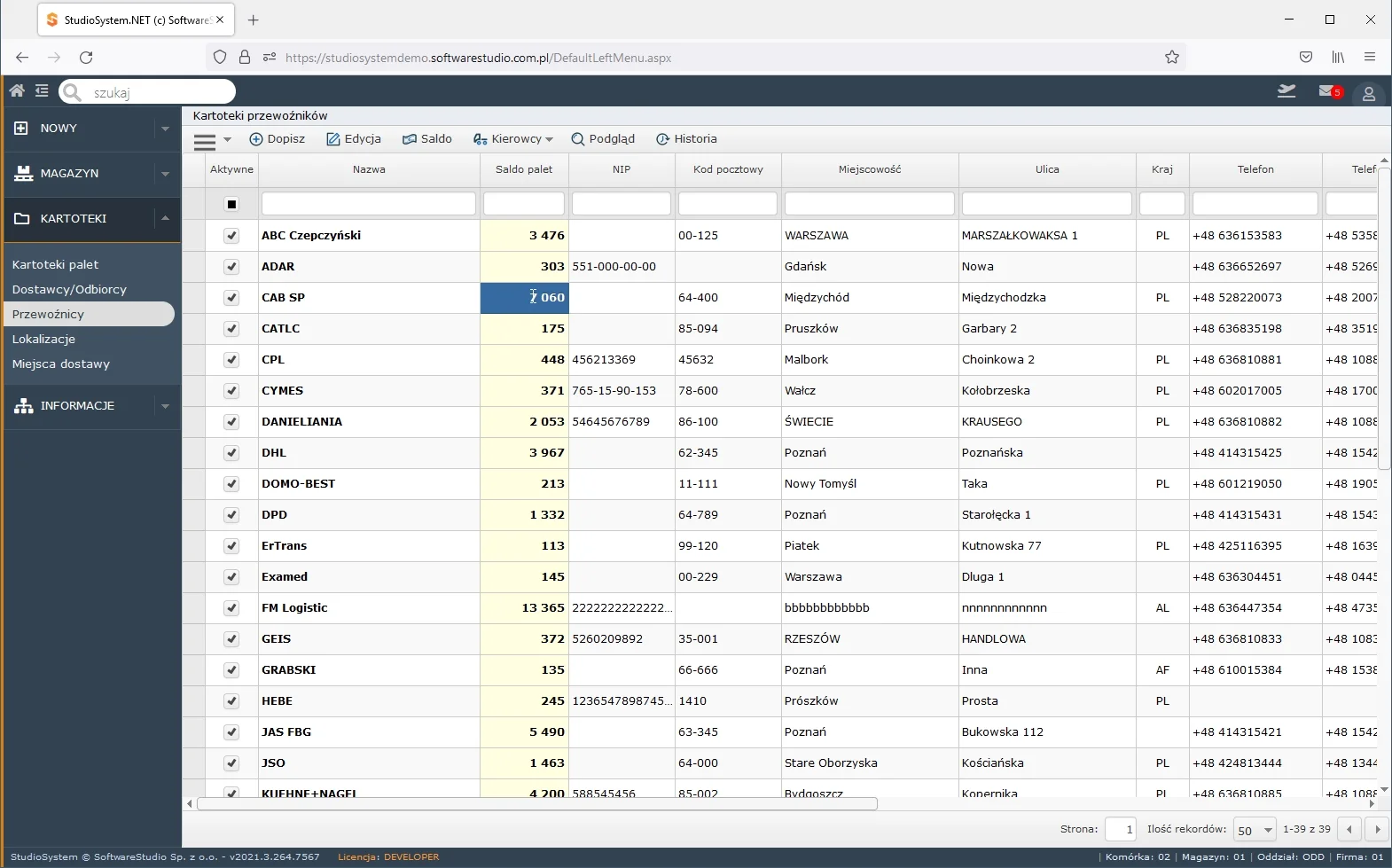Expand the Kierowcy dropdown menu
This screenshot has width=1392, height=868.
pyautogui.click(x=513, y=139)
